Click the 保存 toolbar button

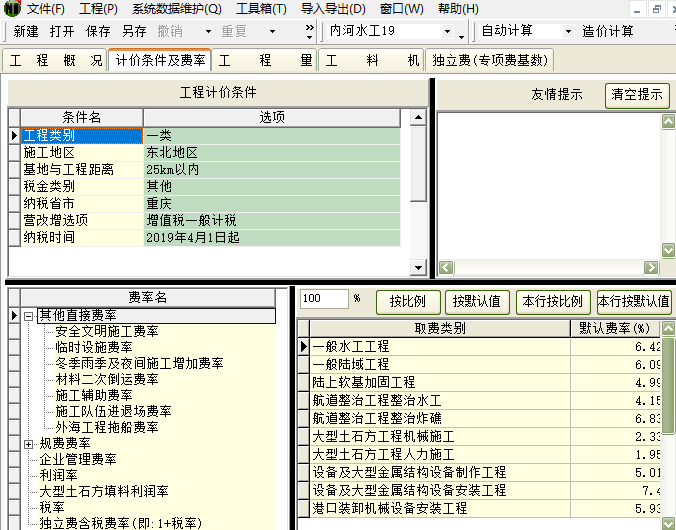click(98, 31)
